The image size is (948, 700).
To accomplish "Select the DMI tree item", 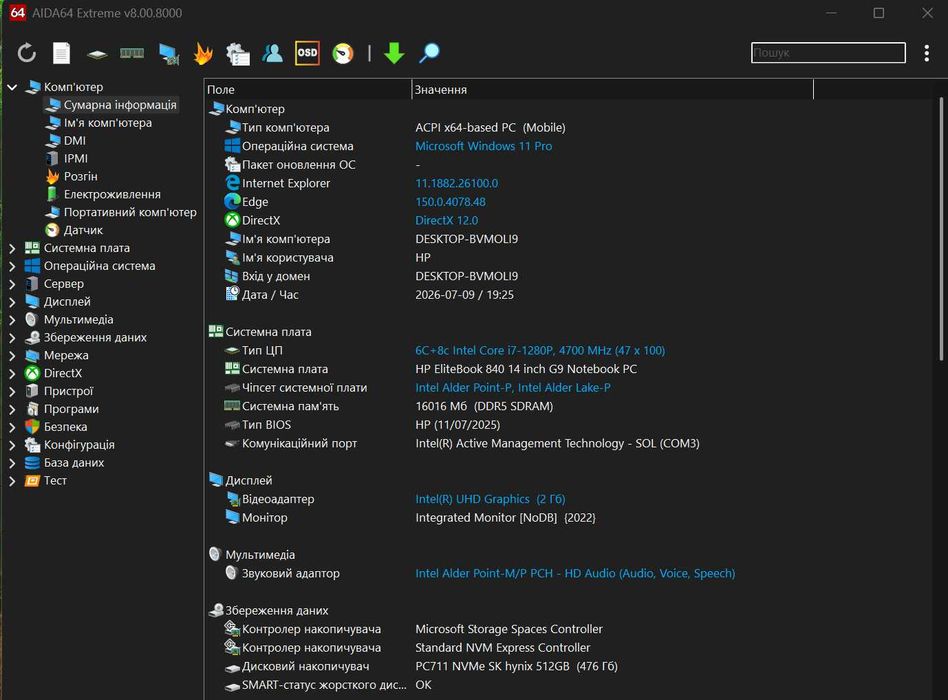I will (x=74, y=140).
